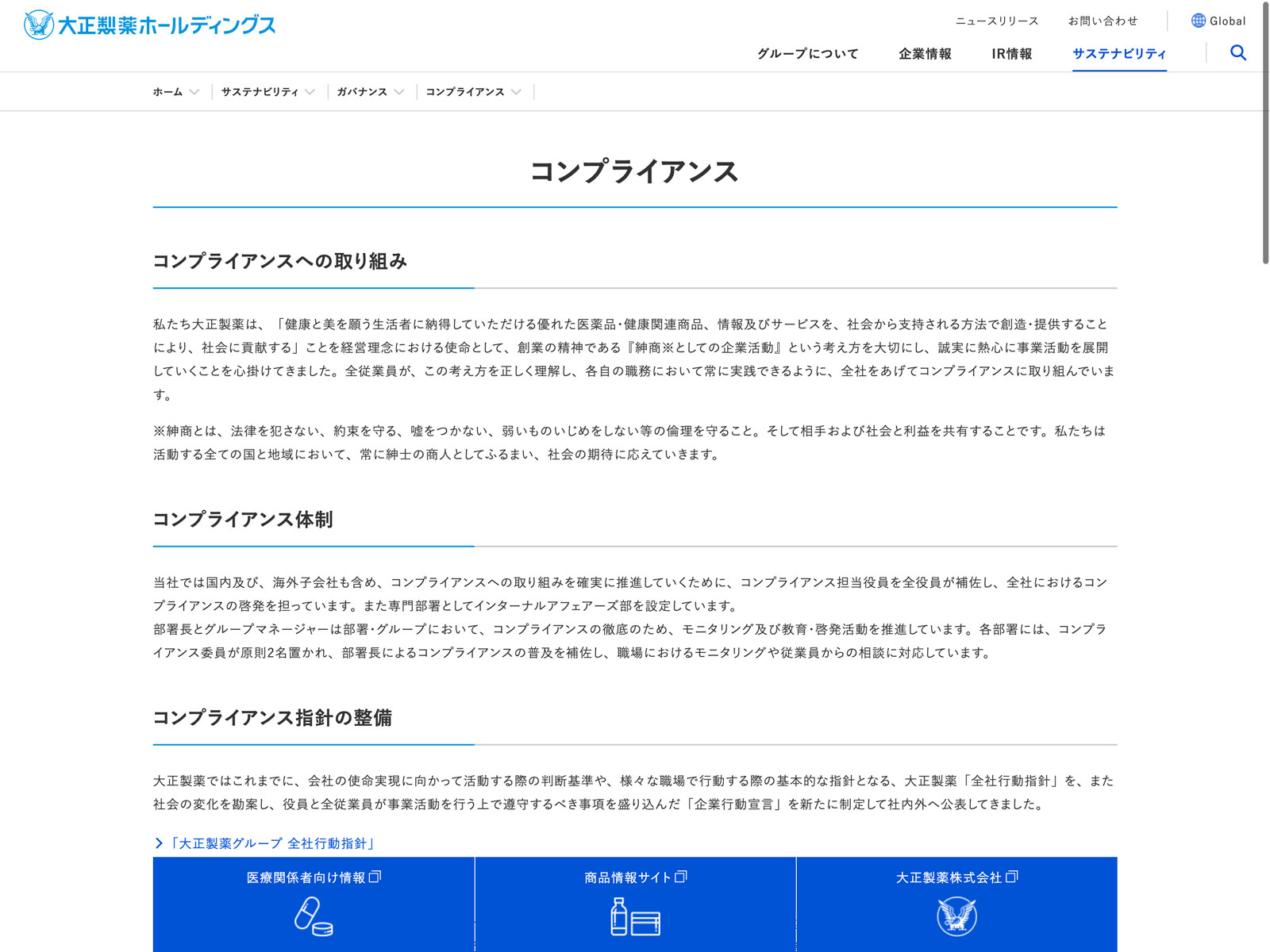Image resolution: width=1270 pixels, height=952 pixels.
Task: Expand the ホーム breadcrumb chevron
Action: click(194, 92)
